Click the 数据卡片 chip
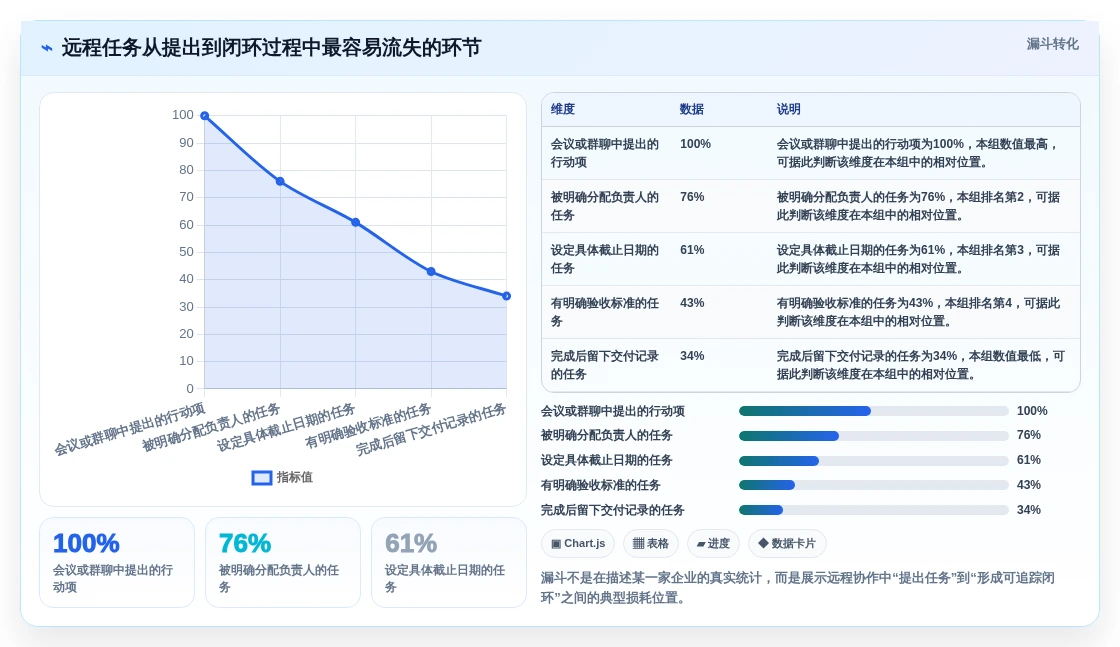 (x=787, y=543)
